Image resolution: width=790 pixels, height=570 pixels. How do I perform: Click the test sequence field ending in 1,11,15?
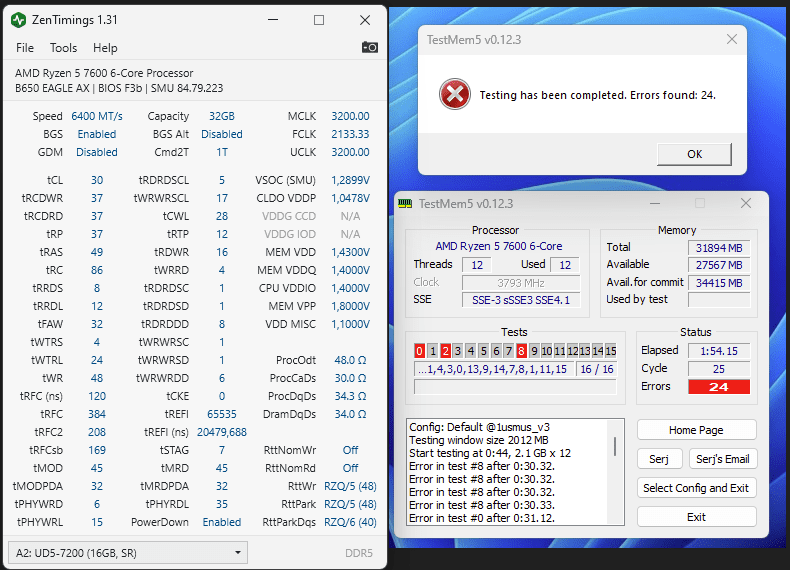[x=493, y=369]
